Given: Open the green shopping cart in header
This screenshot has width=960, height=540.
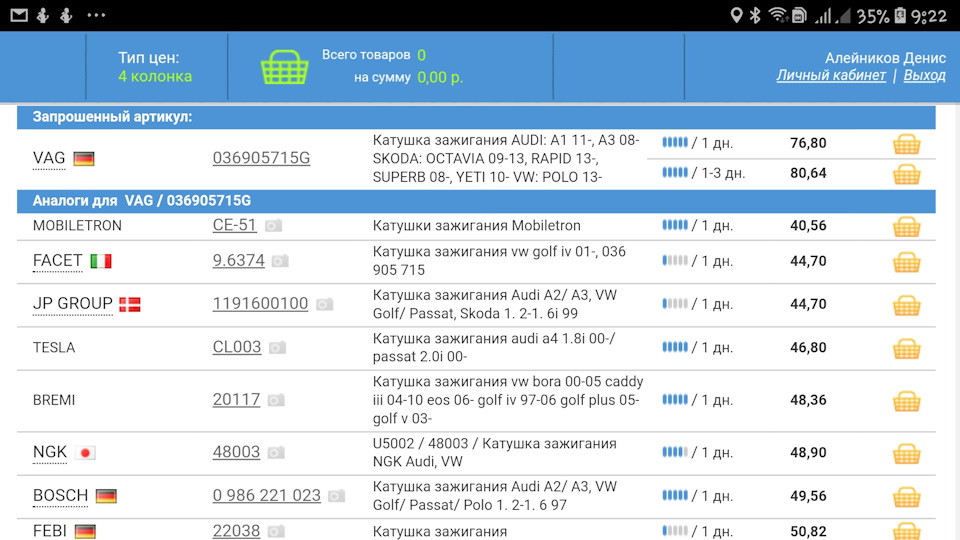Looking at the screenshot, I should click(x=285, y=67).
